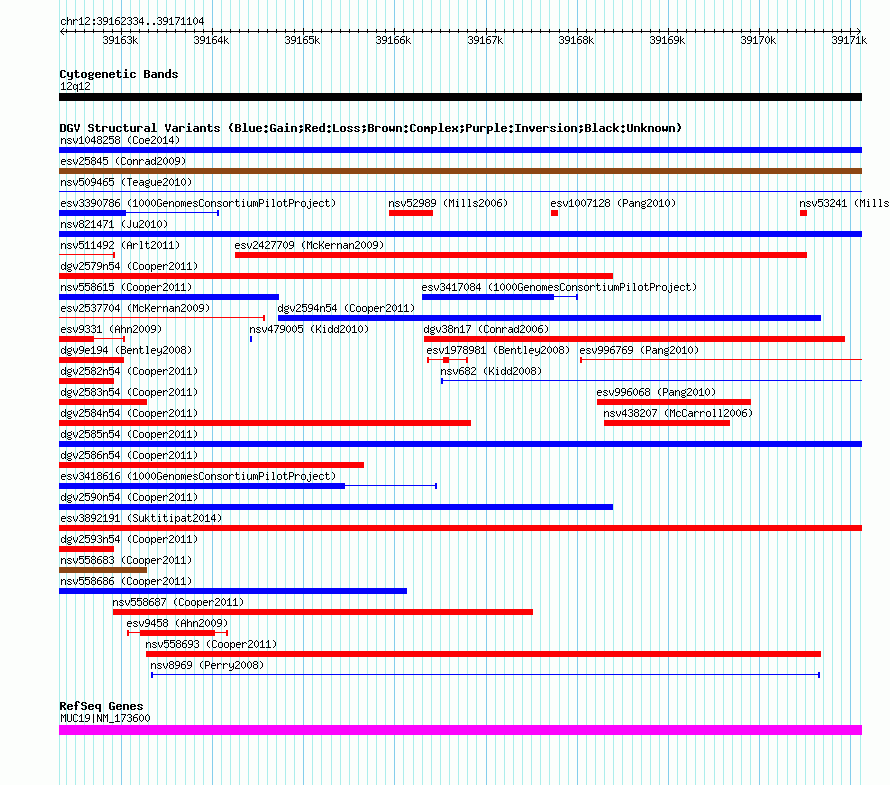This screenshot has height=785, width=890.
Task: Click the DGV Structural Variants track title
Action: coord(371,128)
